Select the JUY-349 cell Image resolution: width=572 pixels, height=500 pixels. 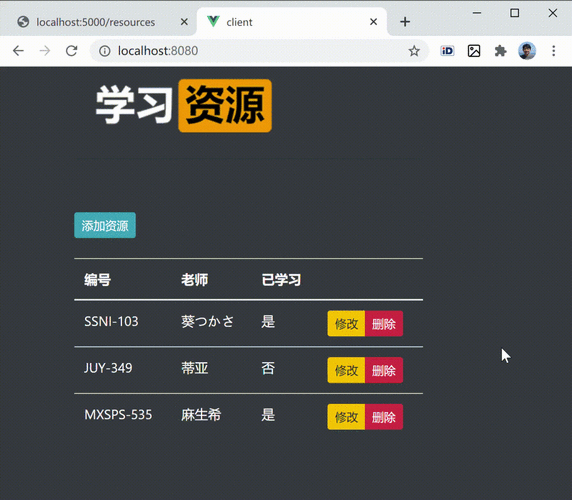click(108, 368)
